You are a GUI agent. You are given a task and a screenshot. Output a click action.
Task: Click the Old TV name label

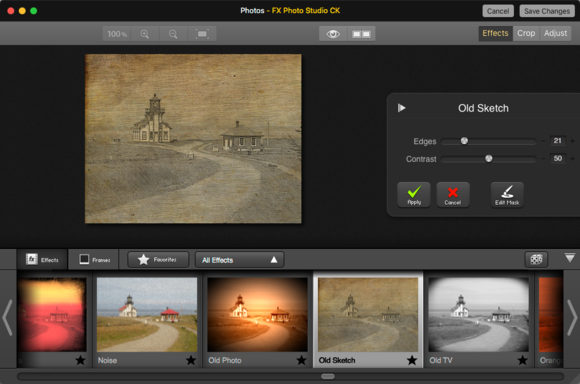pos(441,360)
